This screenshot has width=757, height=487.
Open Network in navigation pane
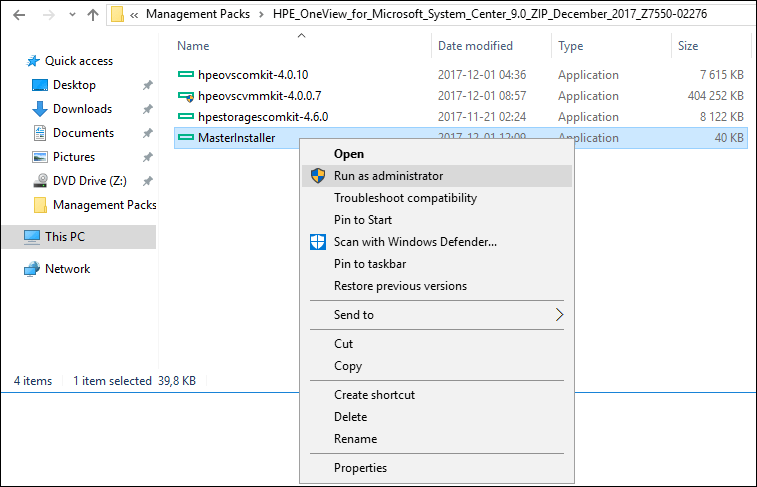[68, 269]
